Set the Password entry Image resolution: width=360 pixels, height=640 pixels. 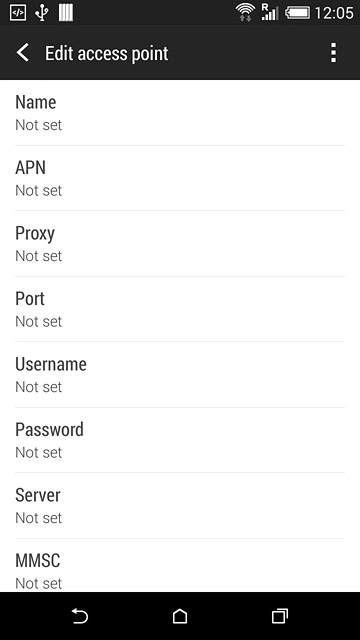180,440
